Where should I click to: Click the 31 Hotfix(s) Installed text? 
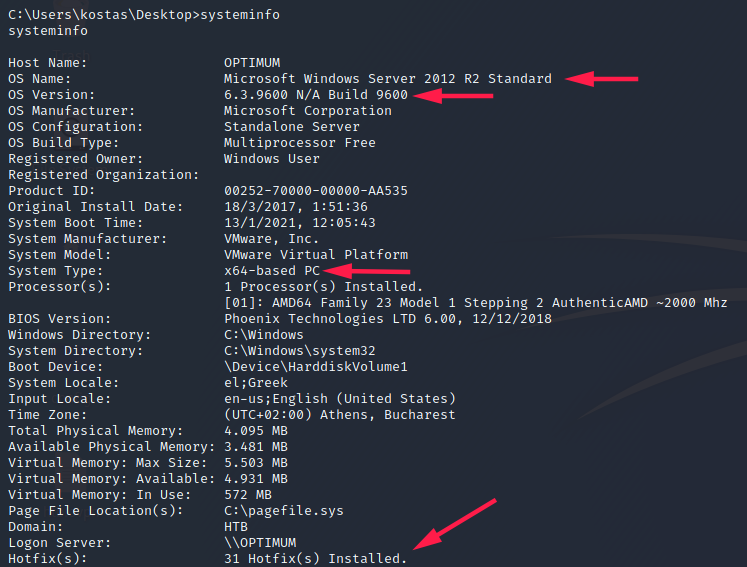(316, 559)
